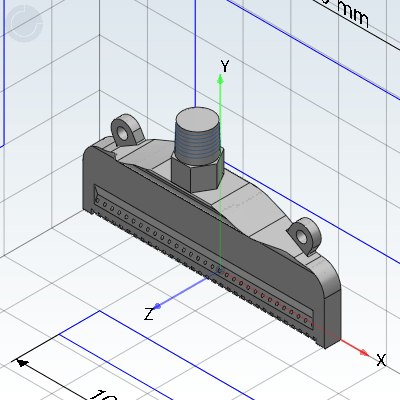Image resolution: width=400 pixels, height=400 pixels.
Task: Select the front face of the nozzle body
Action: [200, 230]
